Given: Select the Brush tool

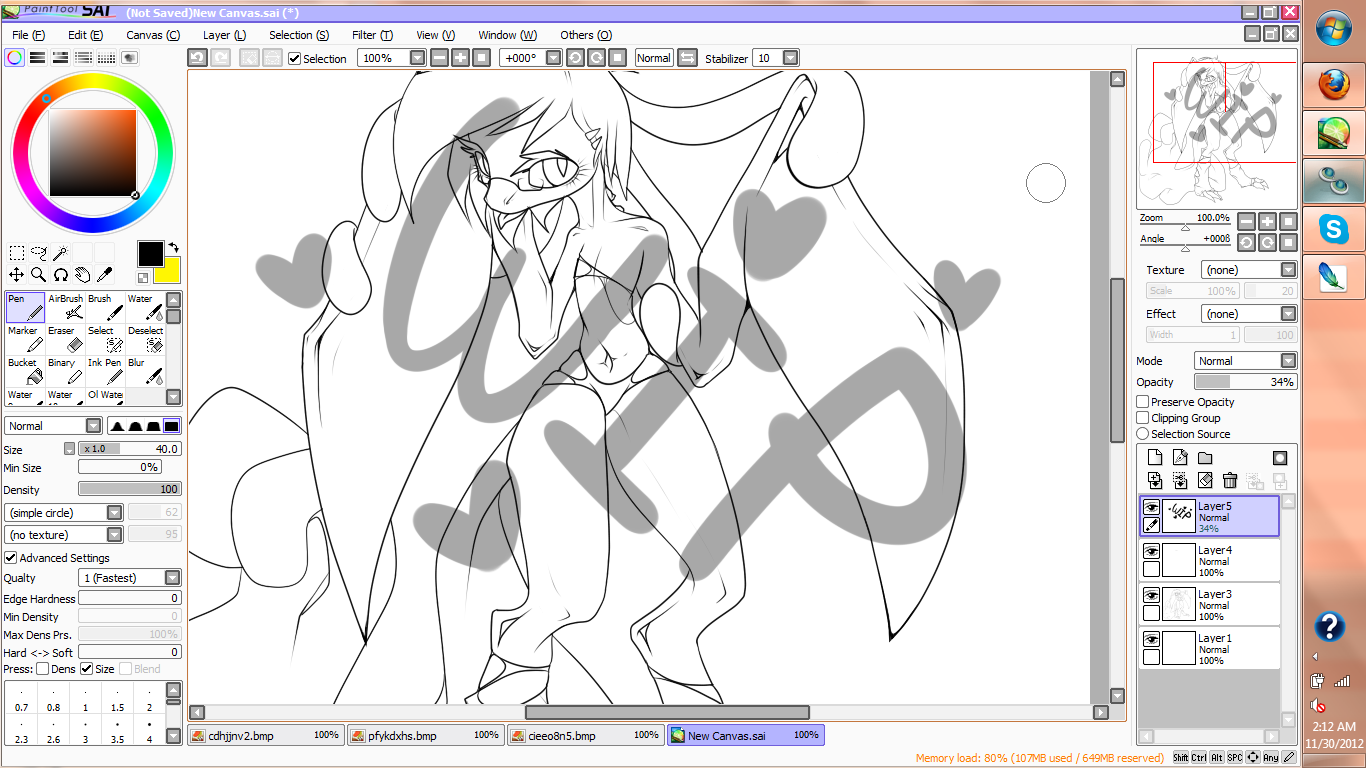Looking at the screenshot, I should [x=105, y=307].
